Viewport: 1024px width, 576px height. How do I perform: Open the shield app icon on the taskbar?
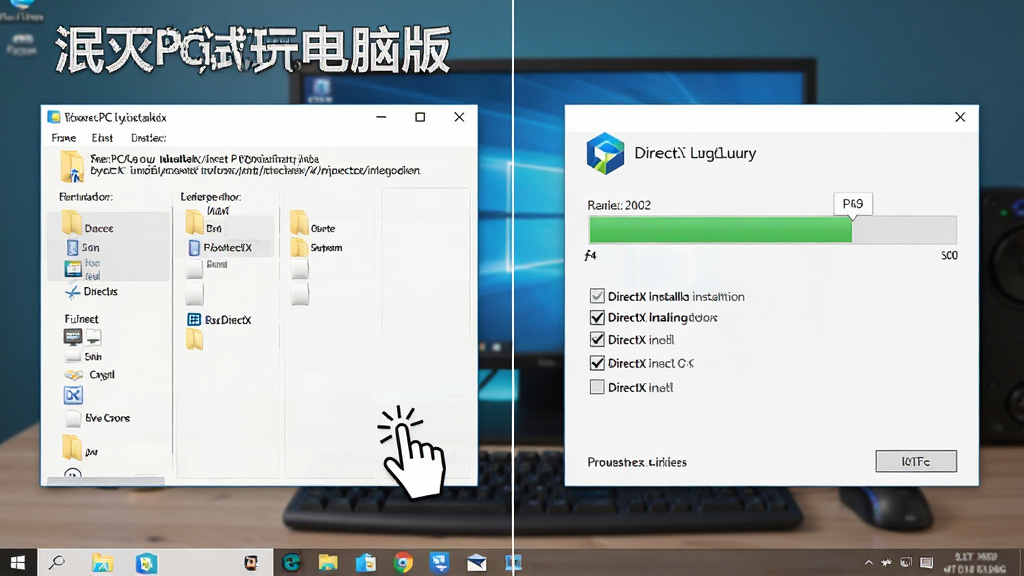pyautogui.click(x=146, y=563)
